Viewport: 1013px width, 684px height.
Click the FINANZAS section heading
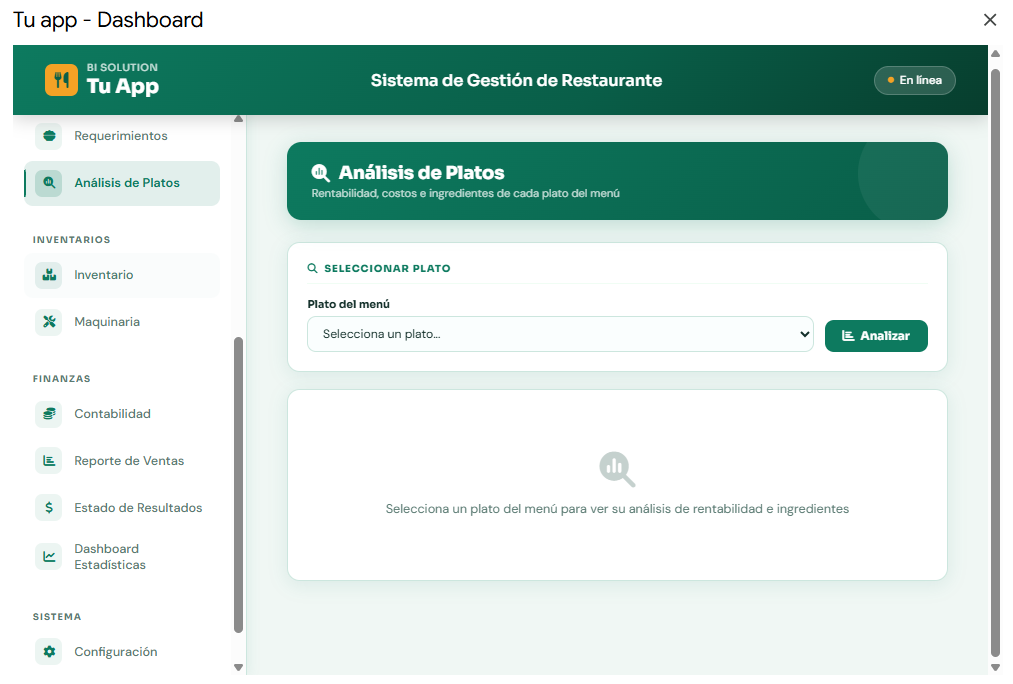(62, 378)
